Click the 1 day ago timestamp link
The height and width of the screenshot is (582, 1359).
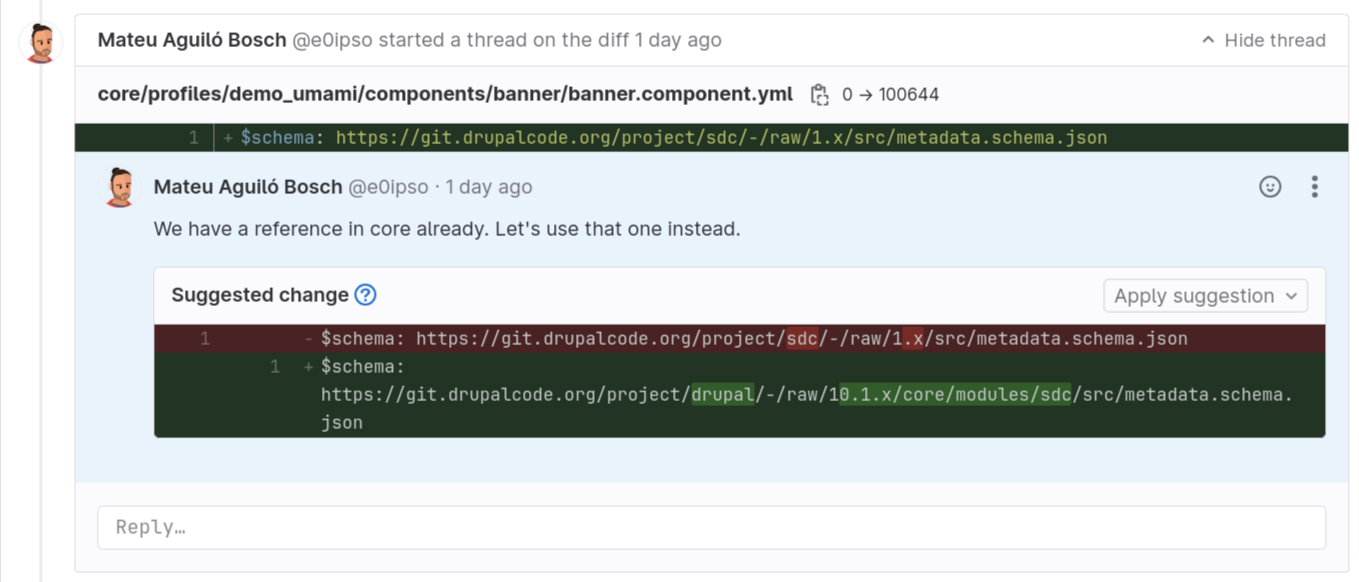tap(489, 187)
